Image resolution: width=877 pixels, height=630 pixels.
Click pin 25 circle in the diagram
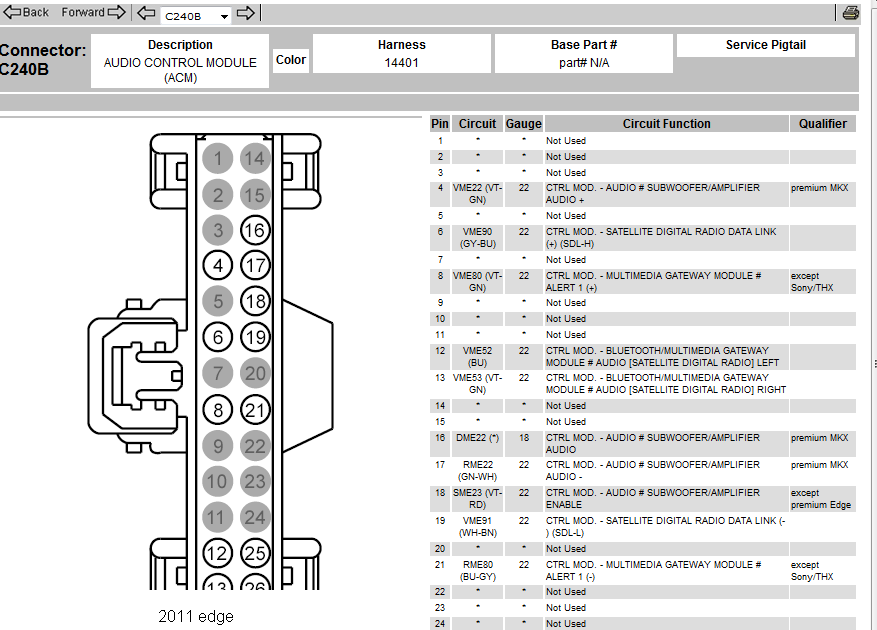pyautogui.click(x=255, y=553)
